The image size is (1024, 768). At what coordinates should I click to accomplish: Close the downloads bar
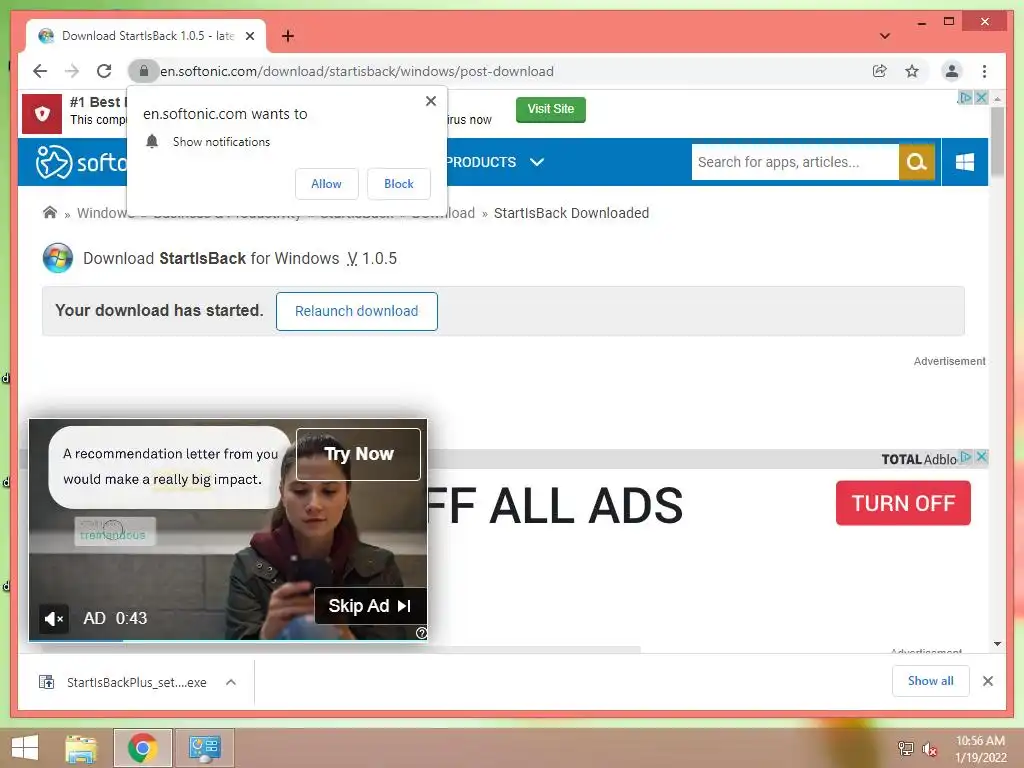click(987, 681)
